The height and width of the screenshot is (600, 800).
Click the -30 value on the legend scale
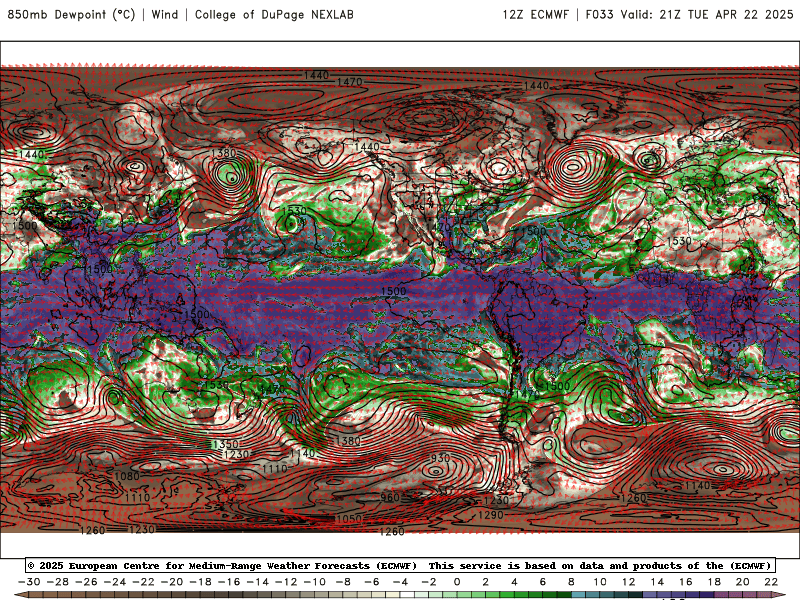pos(29,582)
